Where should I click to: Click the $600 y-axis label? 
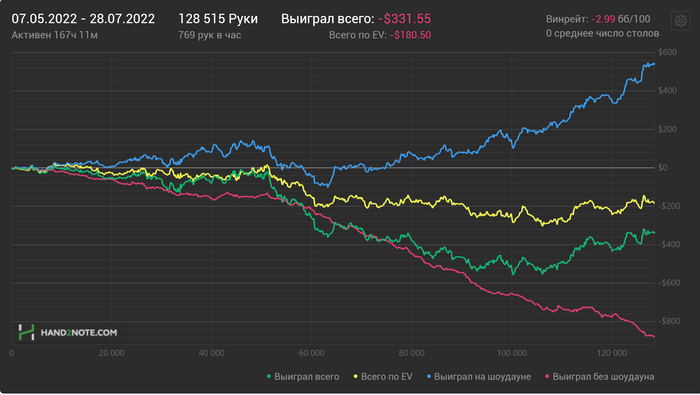click(667, 52)
